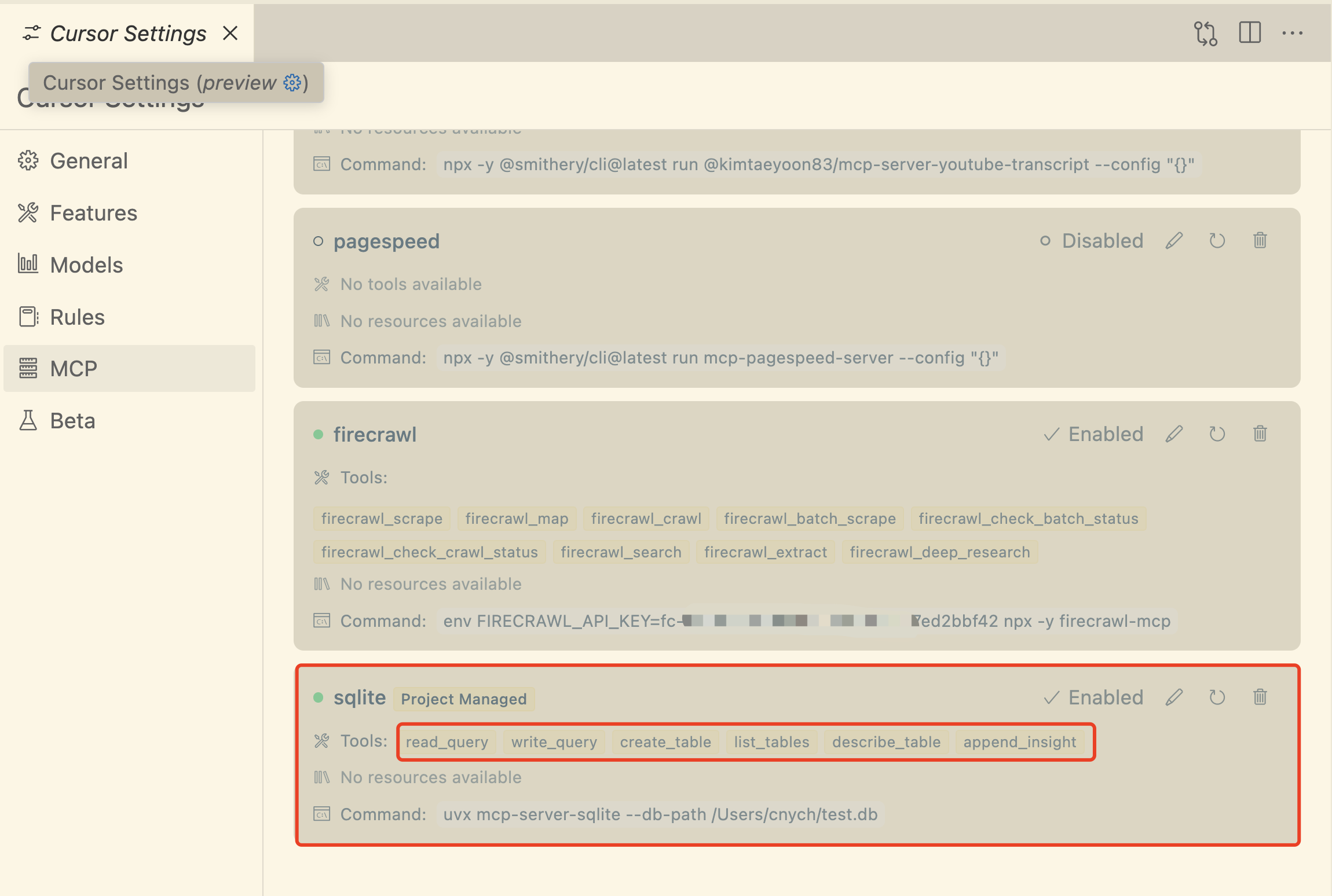
Task: Click pagespeed's 'No tools available' text
Action: click(x=411, y=284)
